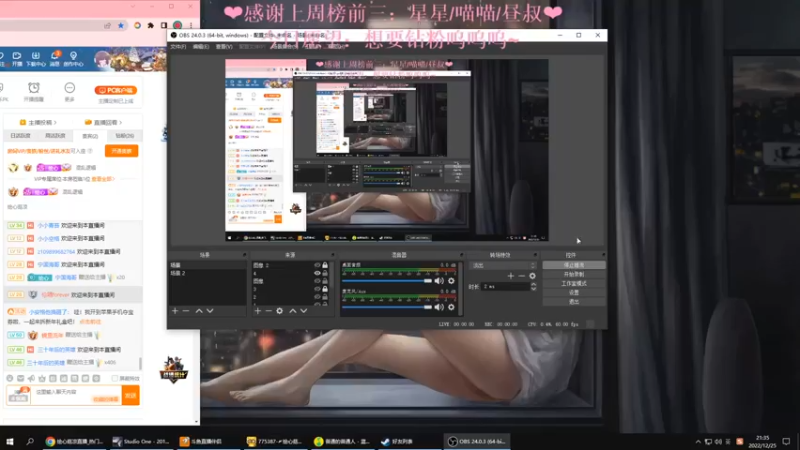Undock the Scenes panel via its corner icon
The image size is (800, 450).
244,255
